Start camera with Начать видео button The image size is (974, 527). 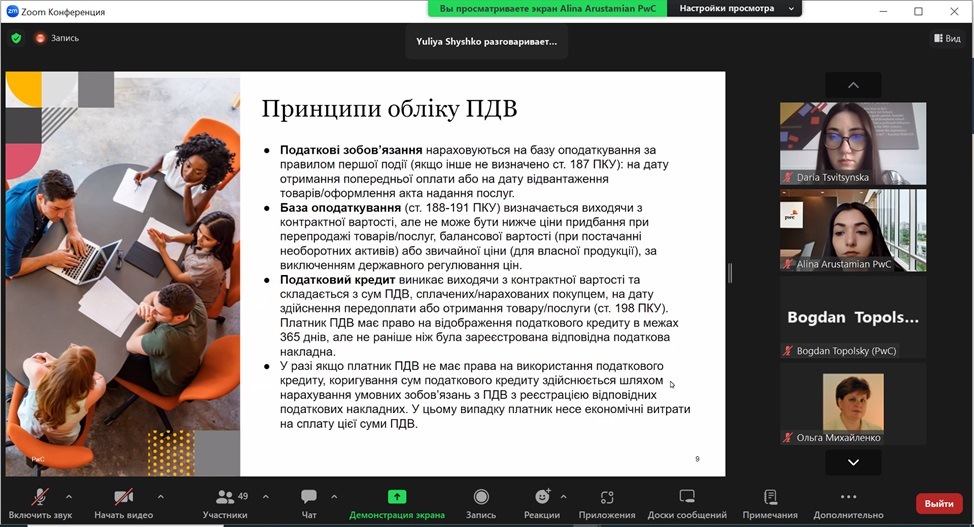click(123, 503)
